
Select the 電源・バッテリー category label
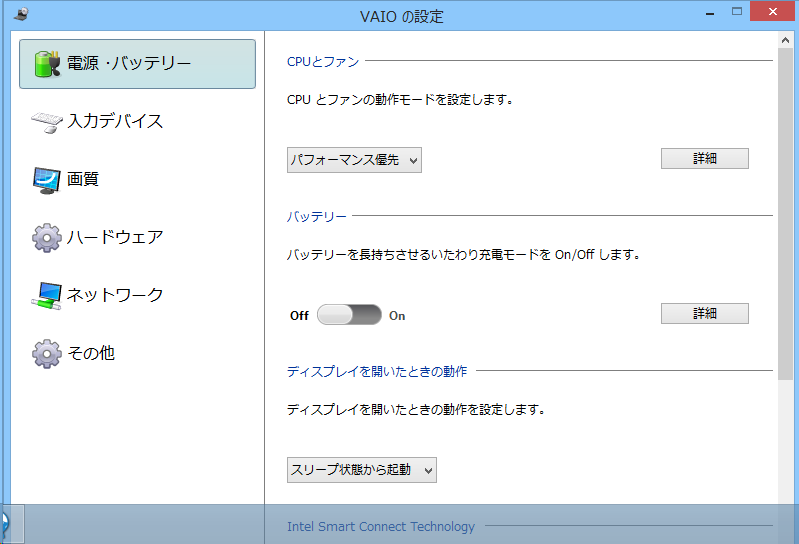click(129, 64)
